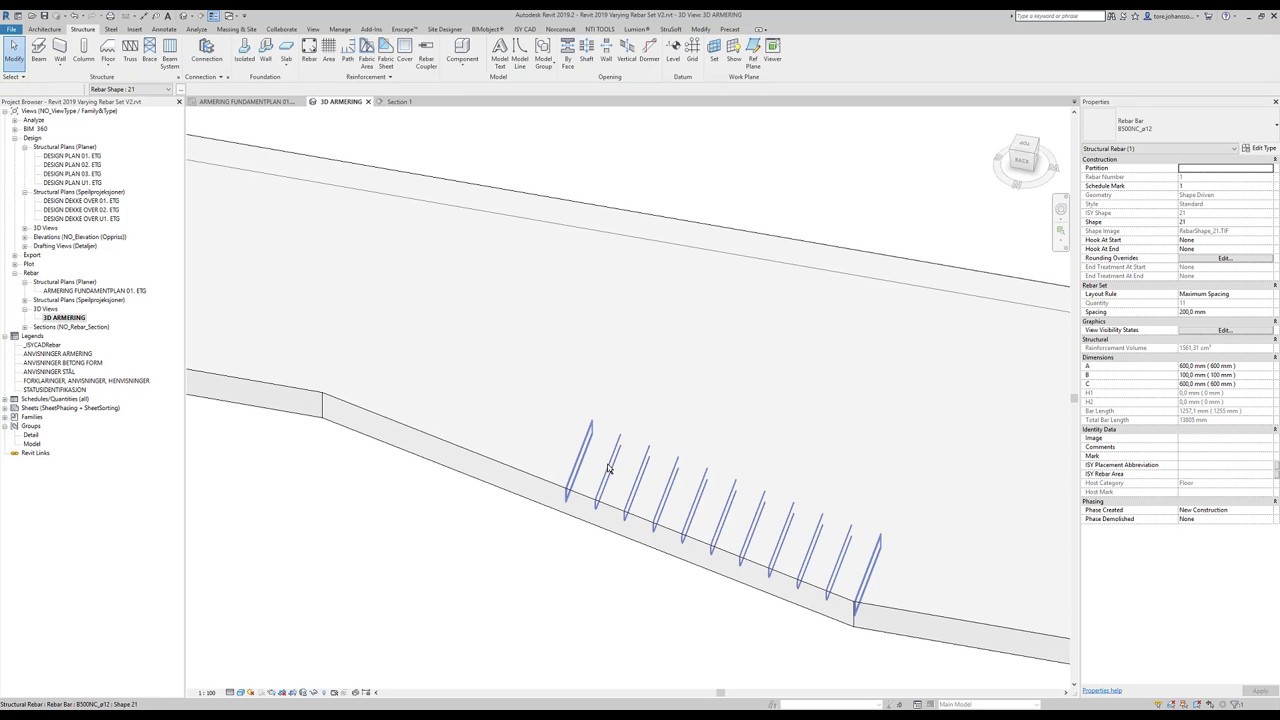Image resolution: width=1280 pixels, height=720 pixels.
Task: Switch to the Steel ribbon tab
Action: click(x=111, y=29)
